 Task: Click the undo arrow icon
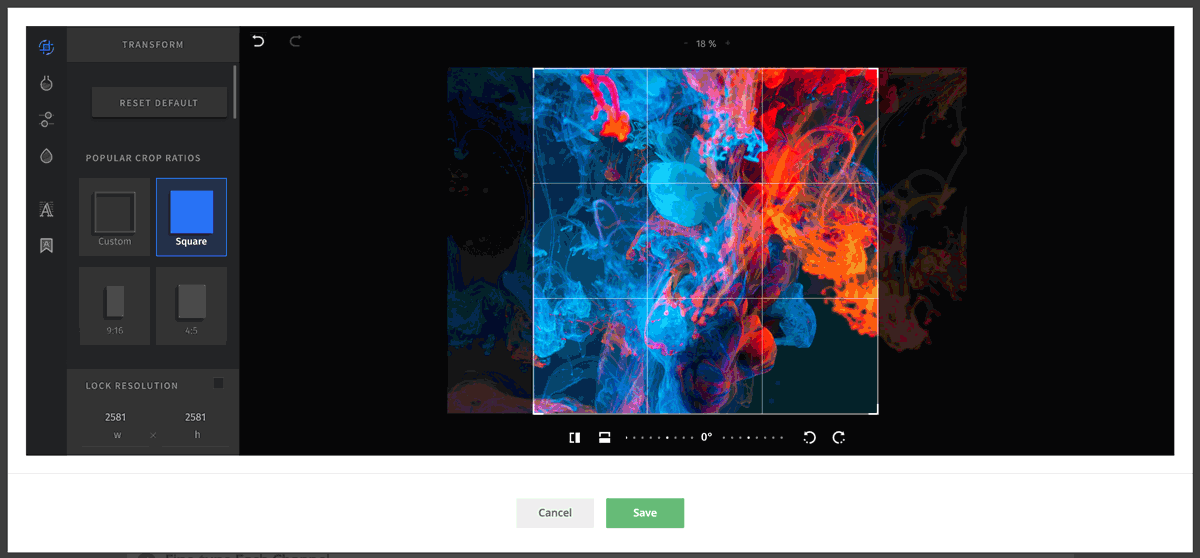[x=259, y=41]
